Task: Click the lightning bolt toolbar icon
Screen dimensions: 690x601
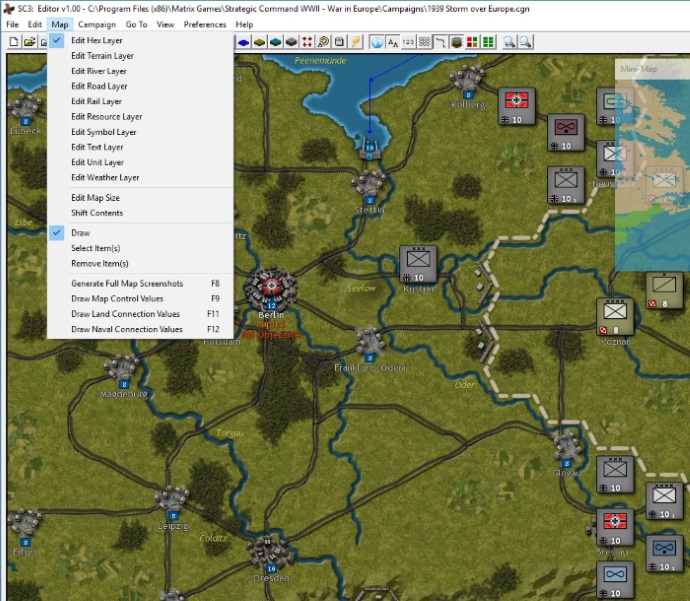Action: (355, 42)
